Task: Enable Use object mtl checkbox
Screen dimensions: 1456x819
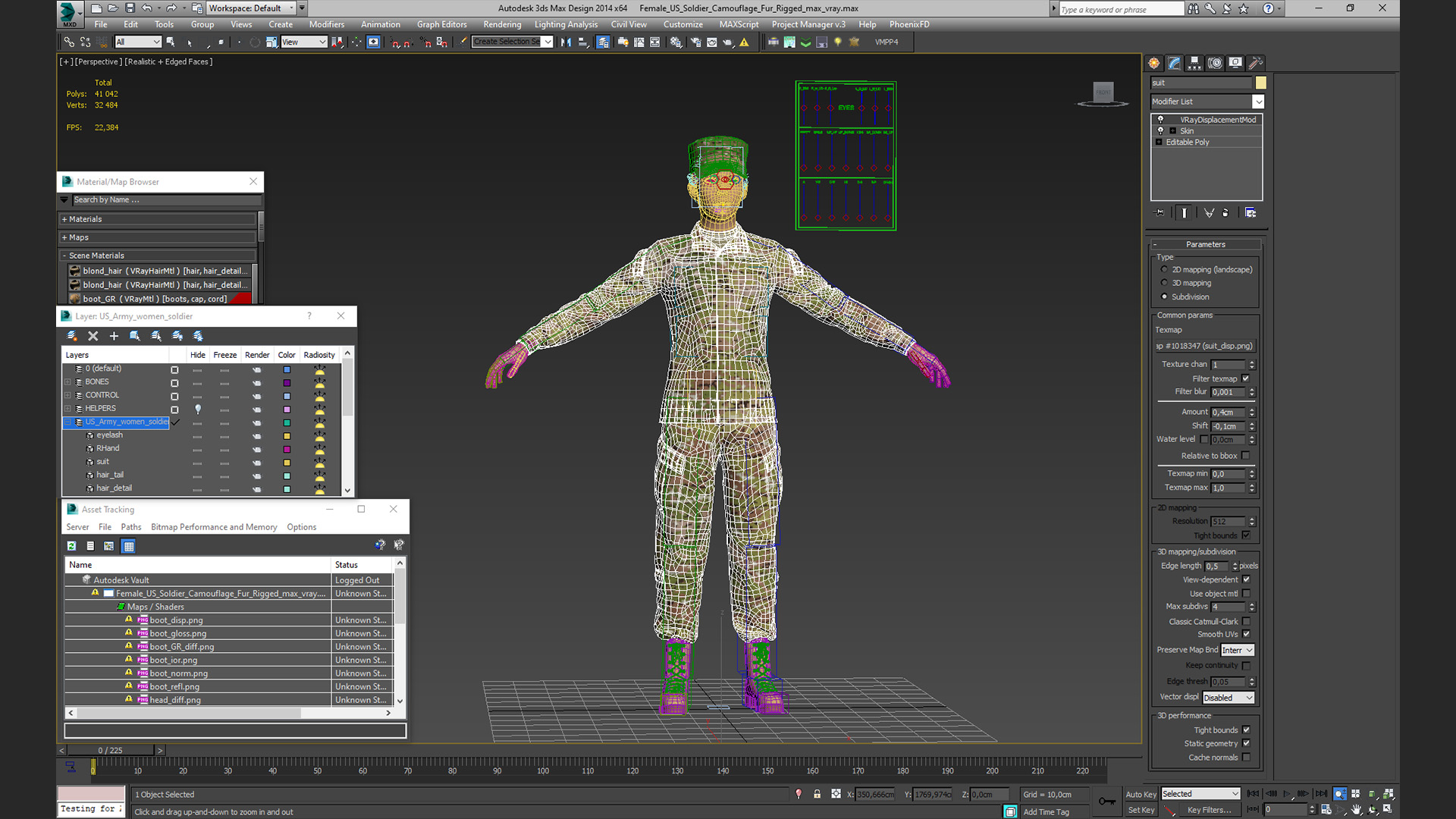Action: click(1246, 594)
